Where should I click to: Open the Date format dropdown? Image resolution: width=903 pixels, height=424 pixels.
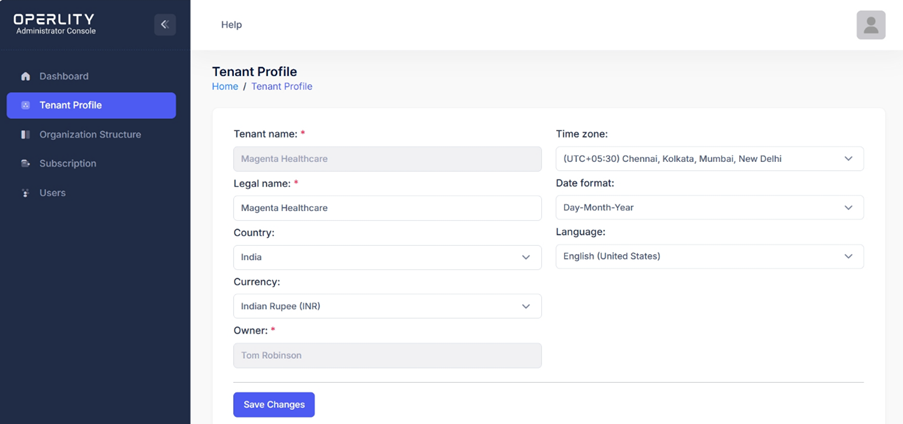pyautogui.click(x=709, y=208)
